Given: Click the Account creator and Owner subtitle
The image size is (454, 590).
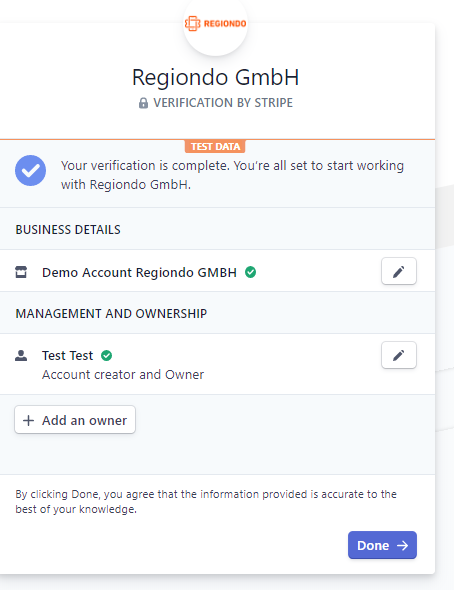Looking at the screenshot, I should 123,375.
